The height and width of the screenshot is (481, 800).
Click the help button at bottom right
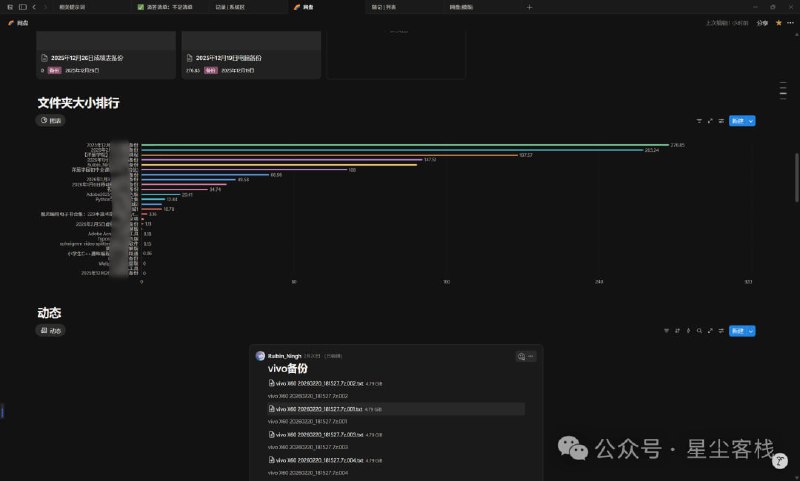coord(782,460)
